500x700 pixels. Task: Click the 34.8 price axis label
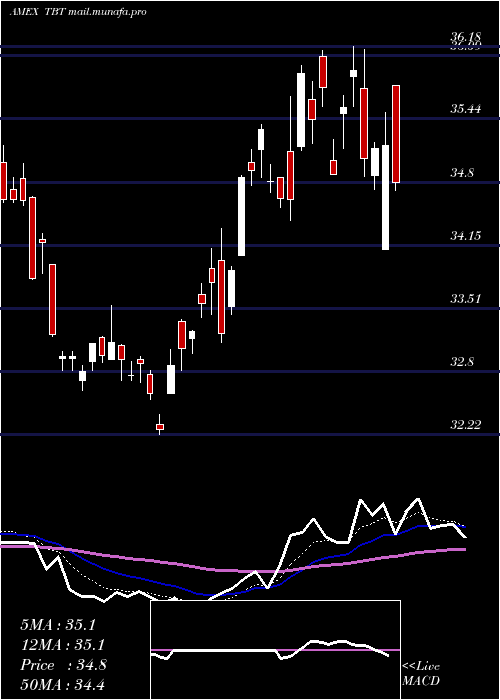(x=462, y=172)
